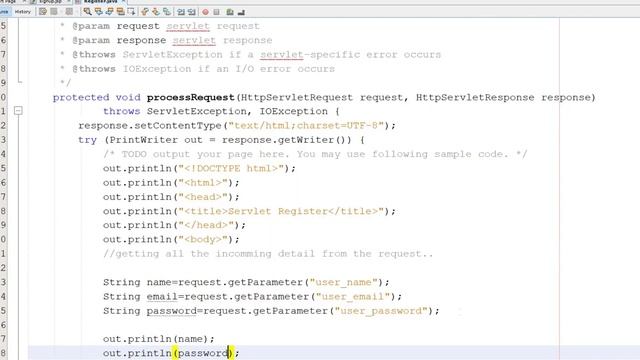This screenshot has height=360, width=640.
Task: Place the cursor on the "user_name" string
Action: [x=344, y=282]
